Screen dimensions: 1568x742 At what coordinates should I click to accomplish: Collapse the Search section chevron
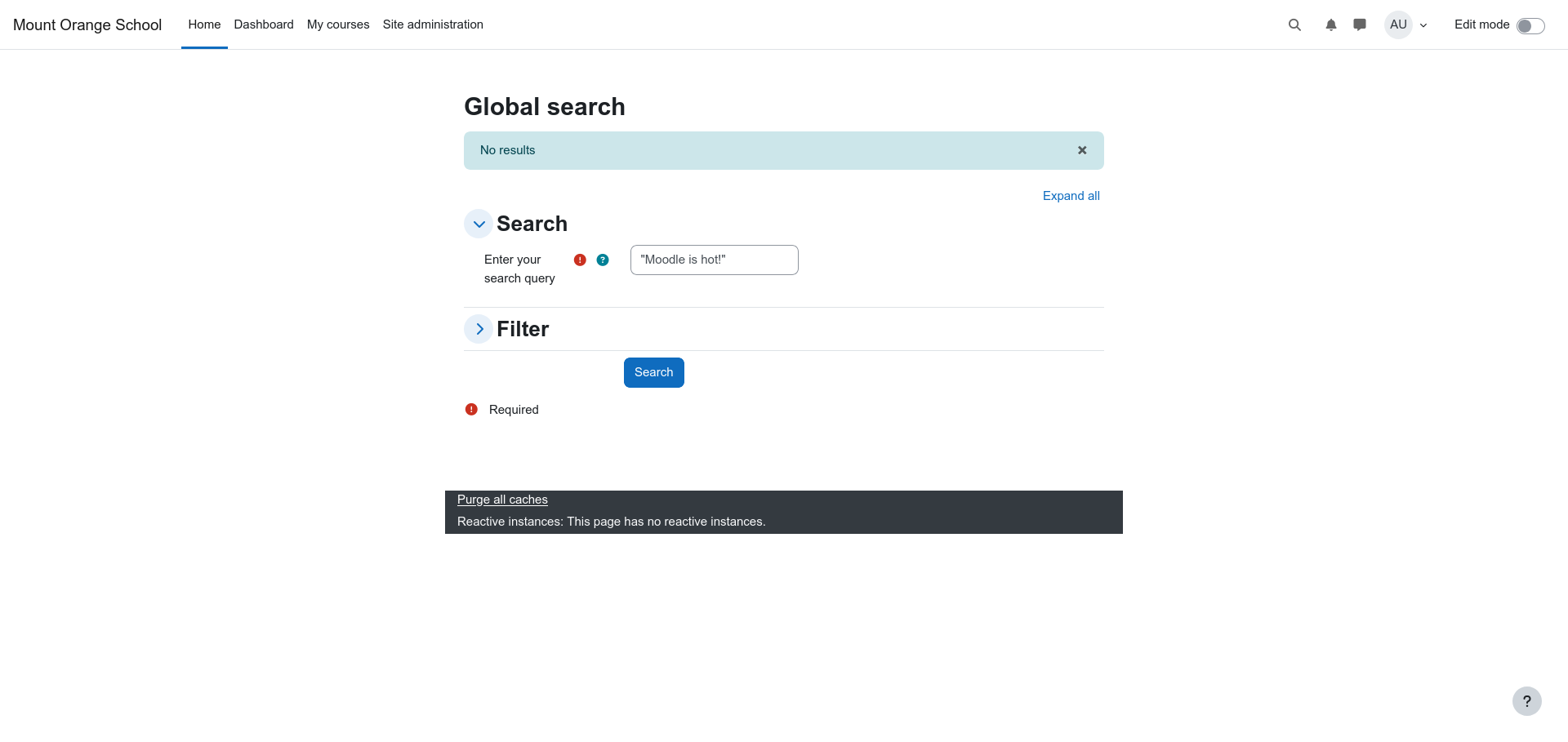(479, 224)
